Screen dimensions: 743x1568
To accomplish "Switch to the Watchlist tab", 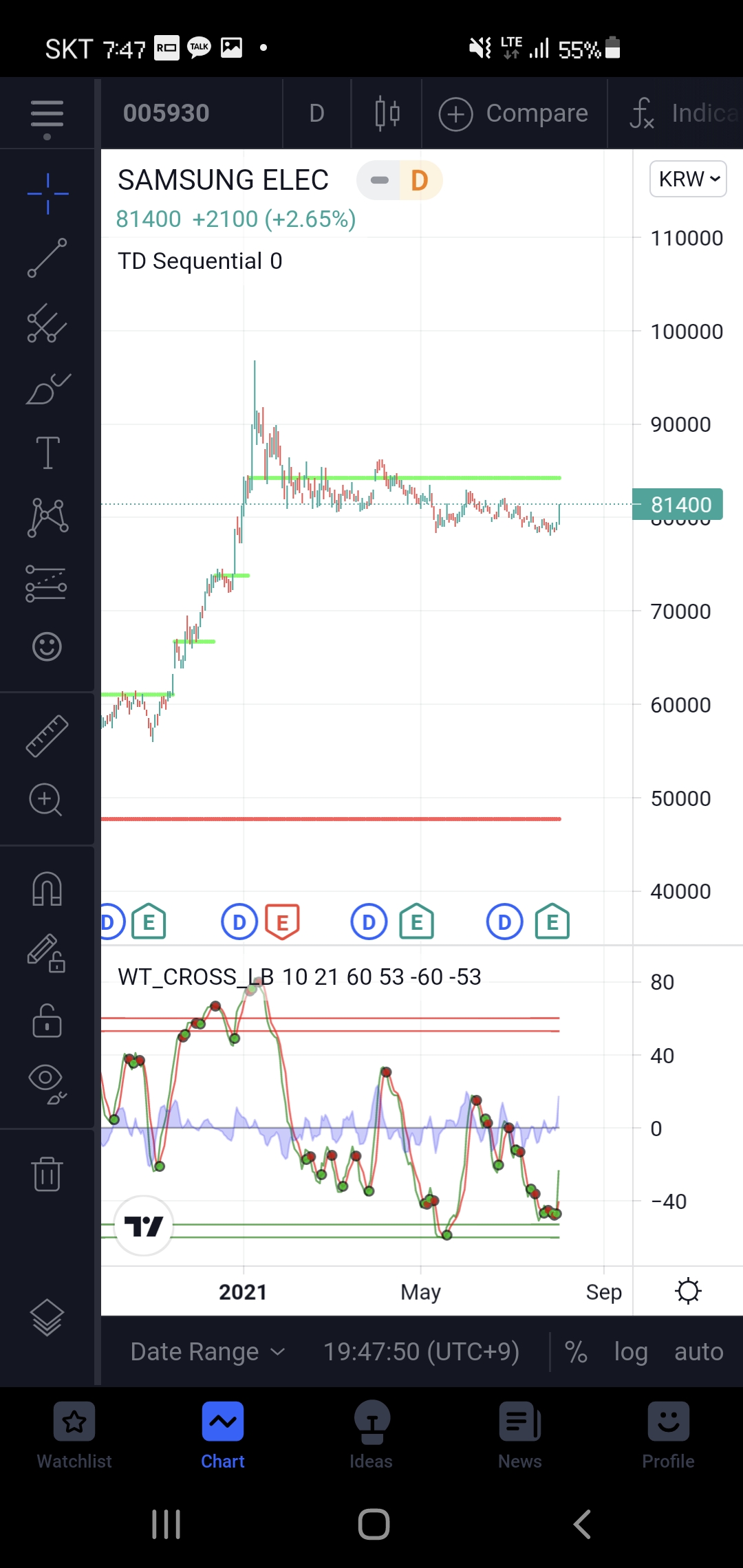I will [x=74, y=1435].
